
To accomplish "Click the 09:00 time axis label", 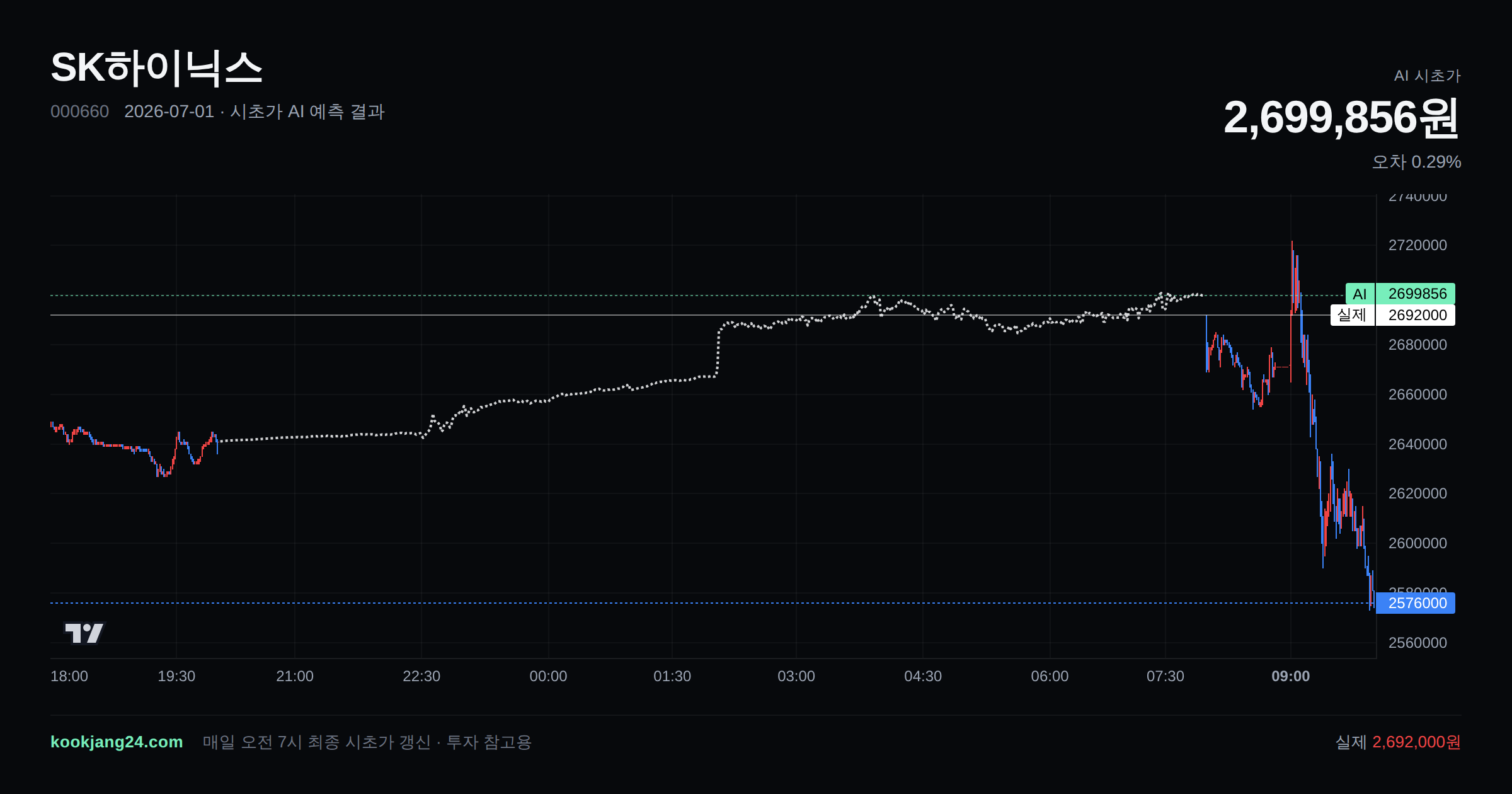I will [1290, 676].
